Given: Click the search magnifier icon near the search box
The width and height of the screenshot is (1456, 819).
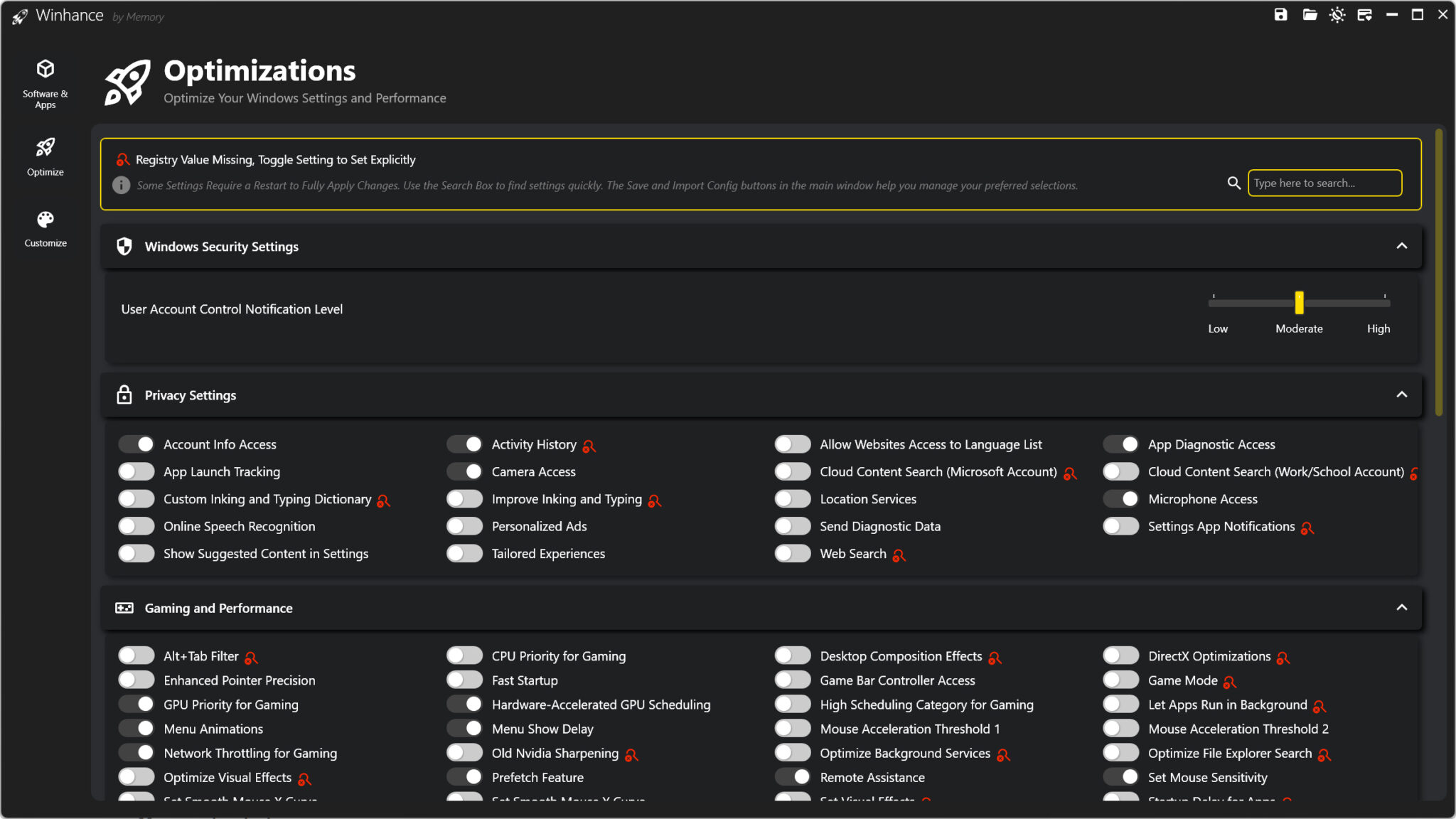Looking at the screenshot, I should [x=1234, y=183].
